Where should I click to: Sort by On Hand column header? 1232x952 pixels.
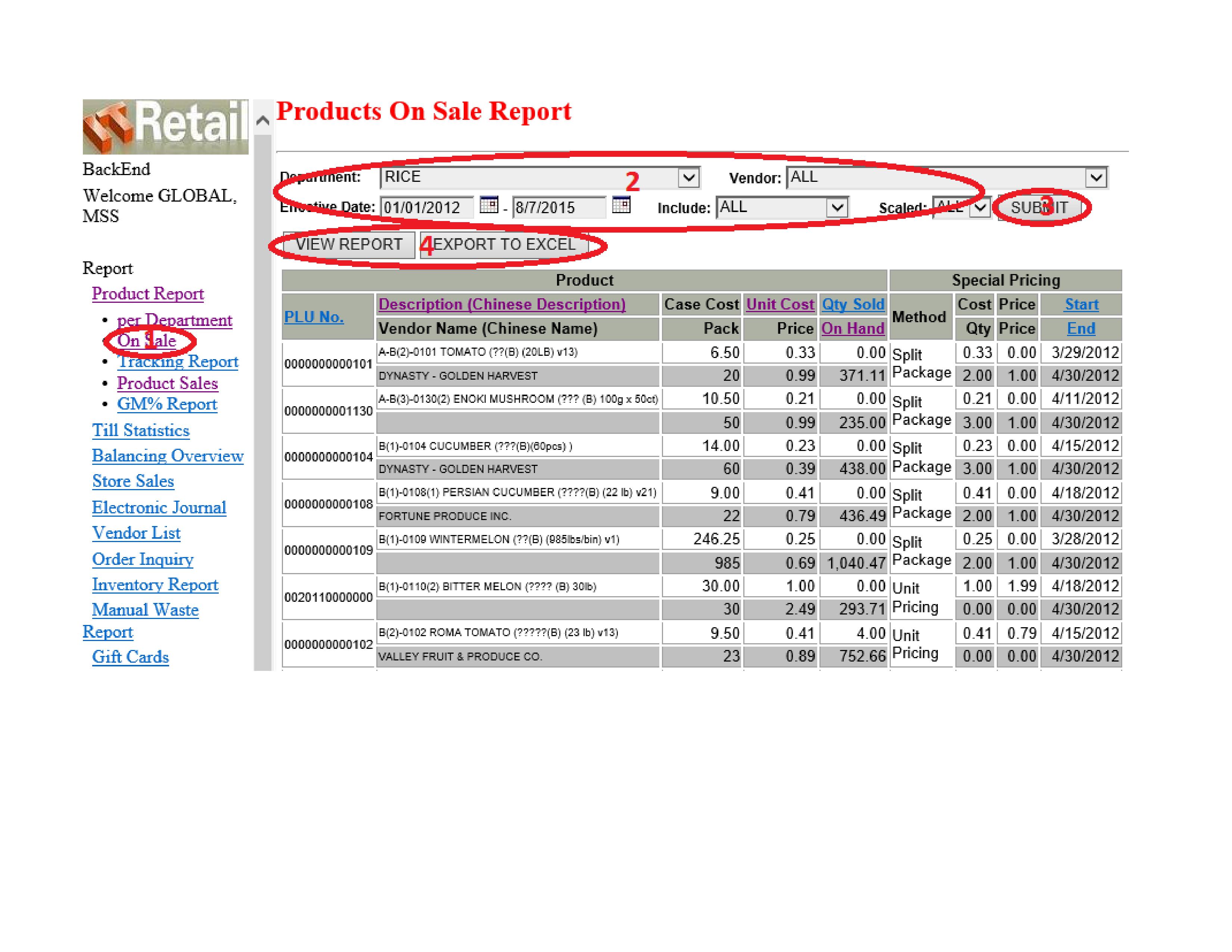coord(852,329)
